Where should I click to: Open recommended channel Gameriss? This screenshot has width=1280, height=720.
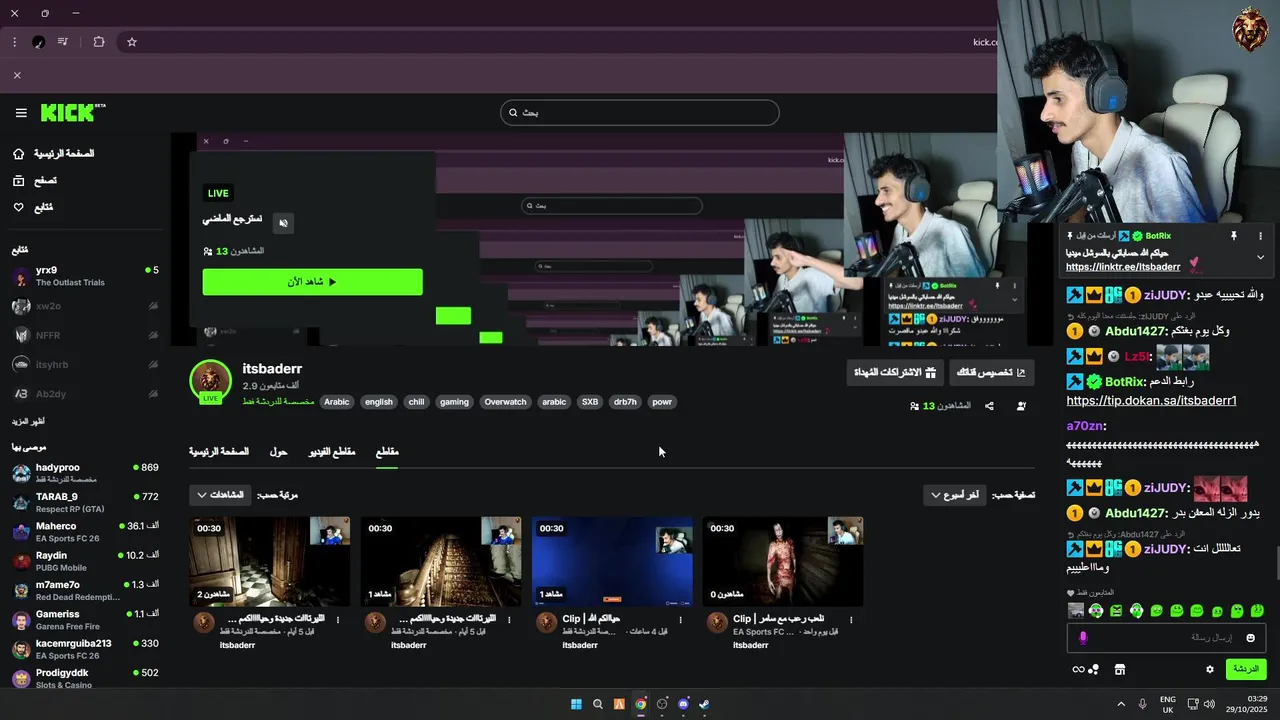pyautogui.click(x=85, y=620)
